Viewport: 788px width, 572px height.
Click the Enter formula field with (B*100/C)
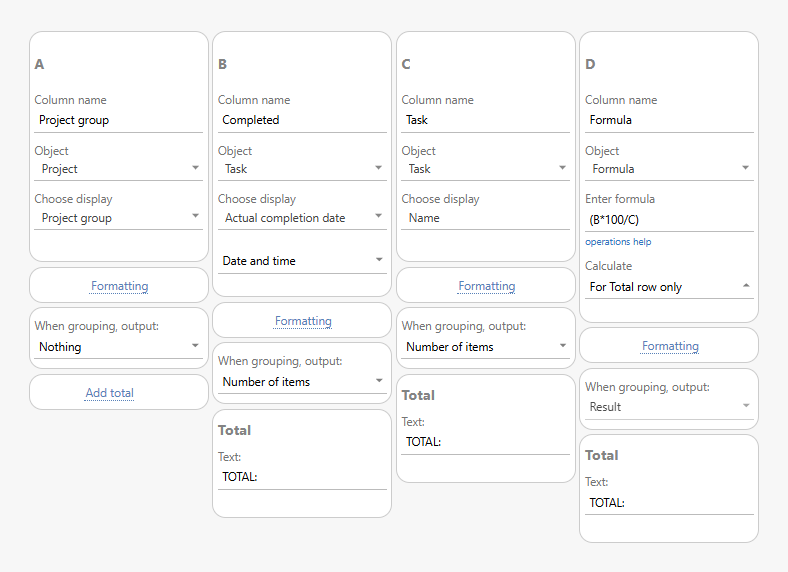[669, 219]
